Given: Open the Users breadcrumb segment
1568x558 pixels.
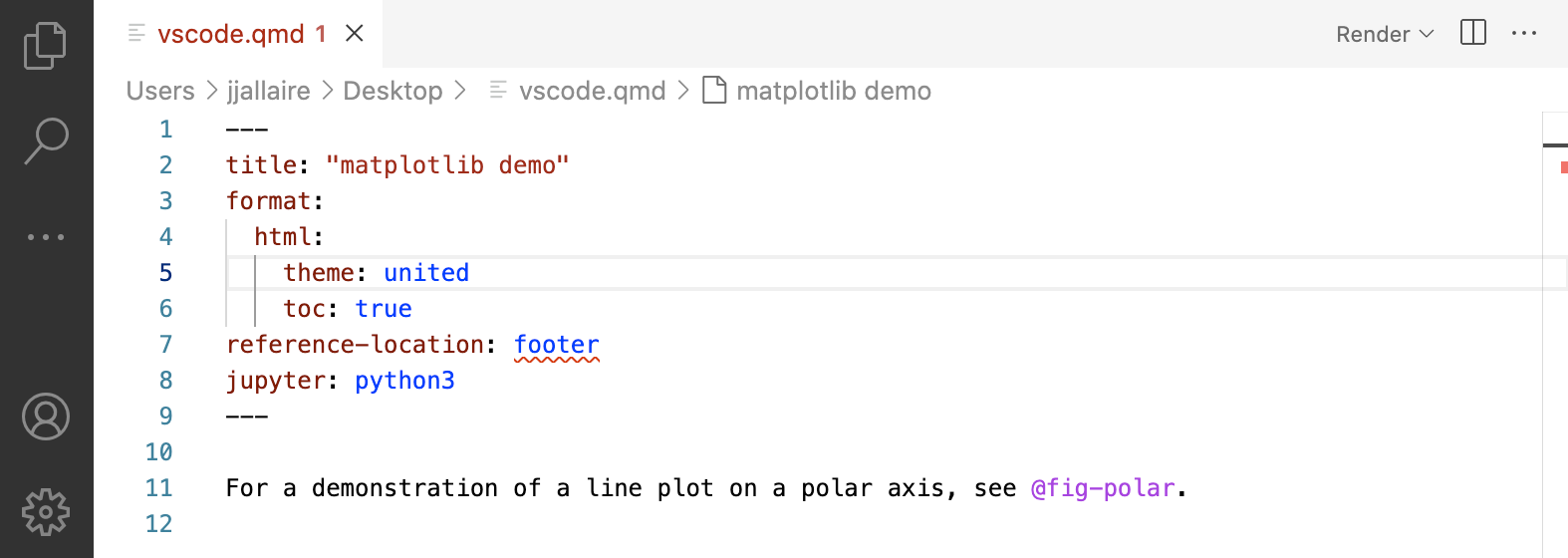Looking at the screenshot, I should point(160,91).
